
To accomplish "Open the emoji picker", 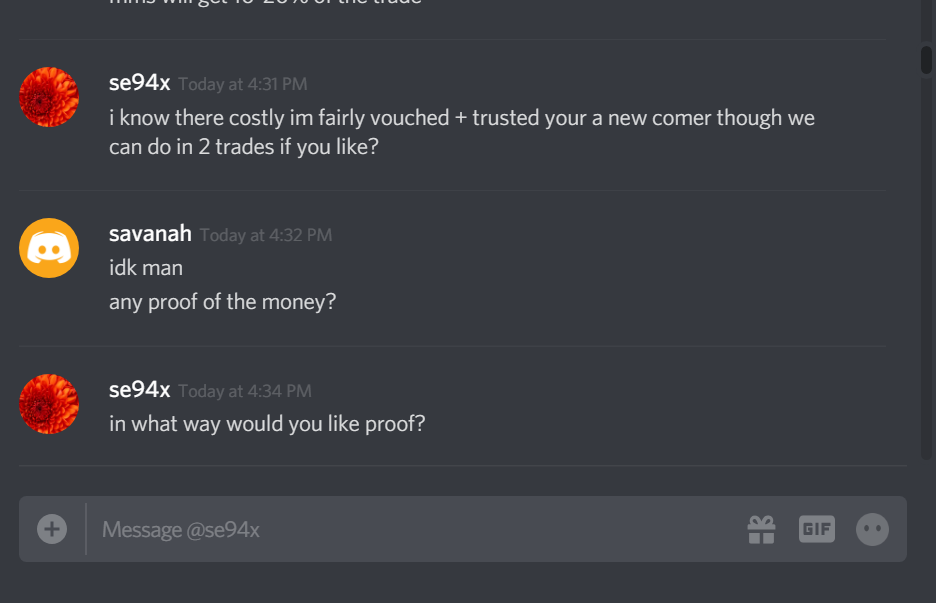I will pyautogui.click(x=872, y=530).
